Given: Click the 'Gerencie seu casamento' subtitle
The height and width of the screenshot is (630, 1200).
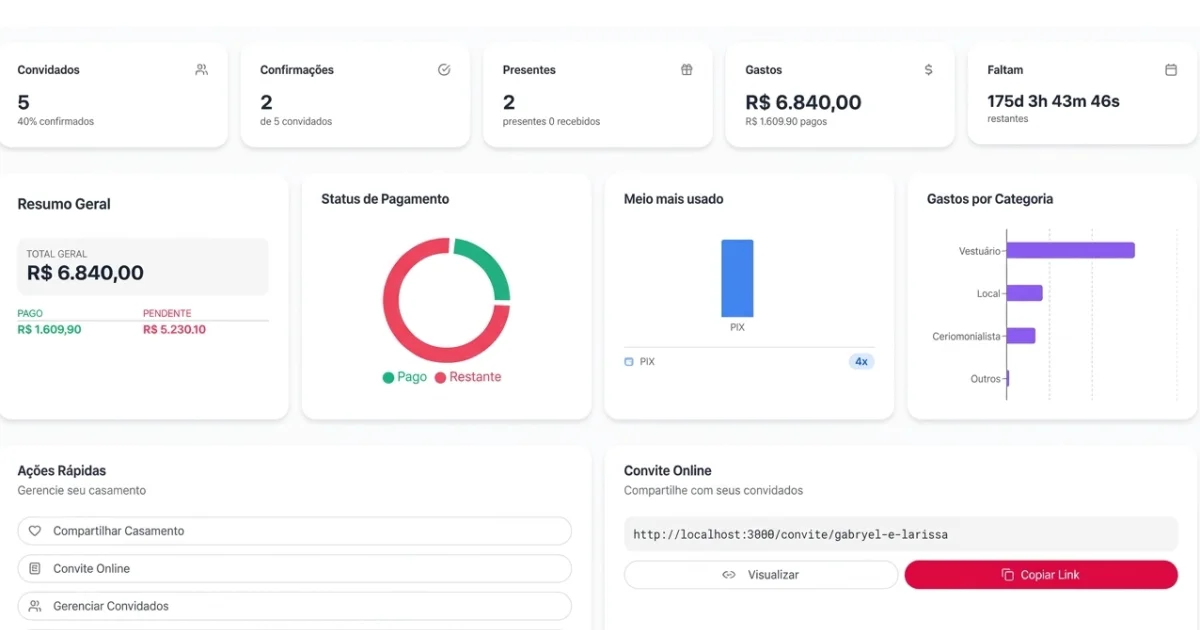Looking at the screenshot, I should (x=82, y=491).
